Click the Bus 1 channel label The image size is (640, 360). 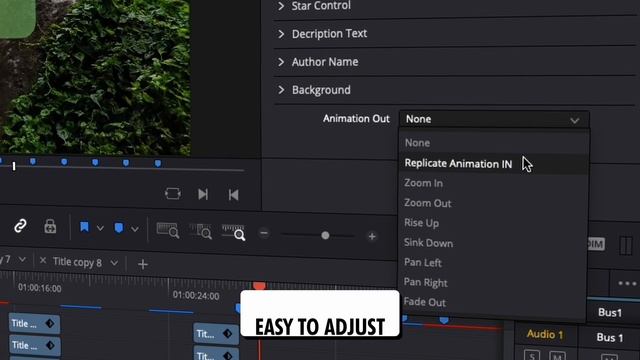coord(610,338)
